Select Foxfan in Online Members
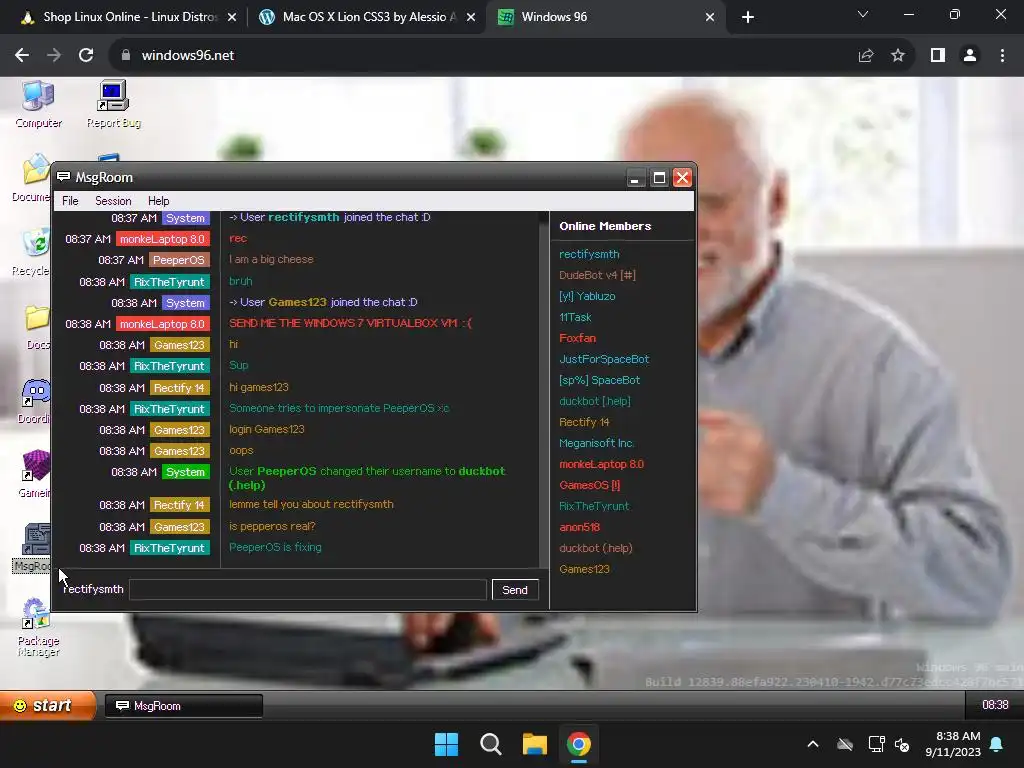This screenshot has height=768, width=1024. [x=577, y=338]
